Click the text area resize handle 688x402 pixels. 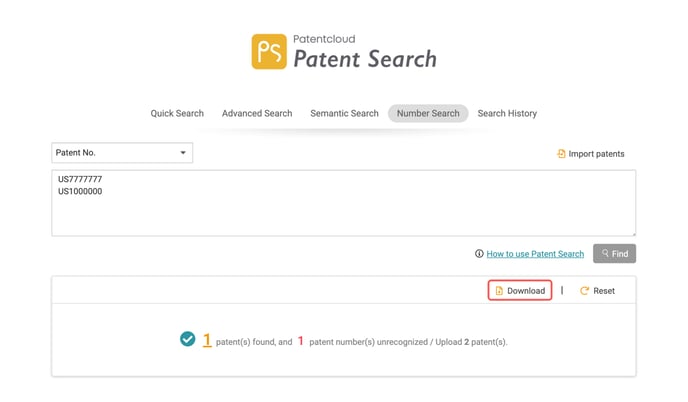pyautogui.click(x=633, y=233)
